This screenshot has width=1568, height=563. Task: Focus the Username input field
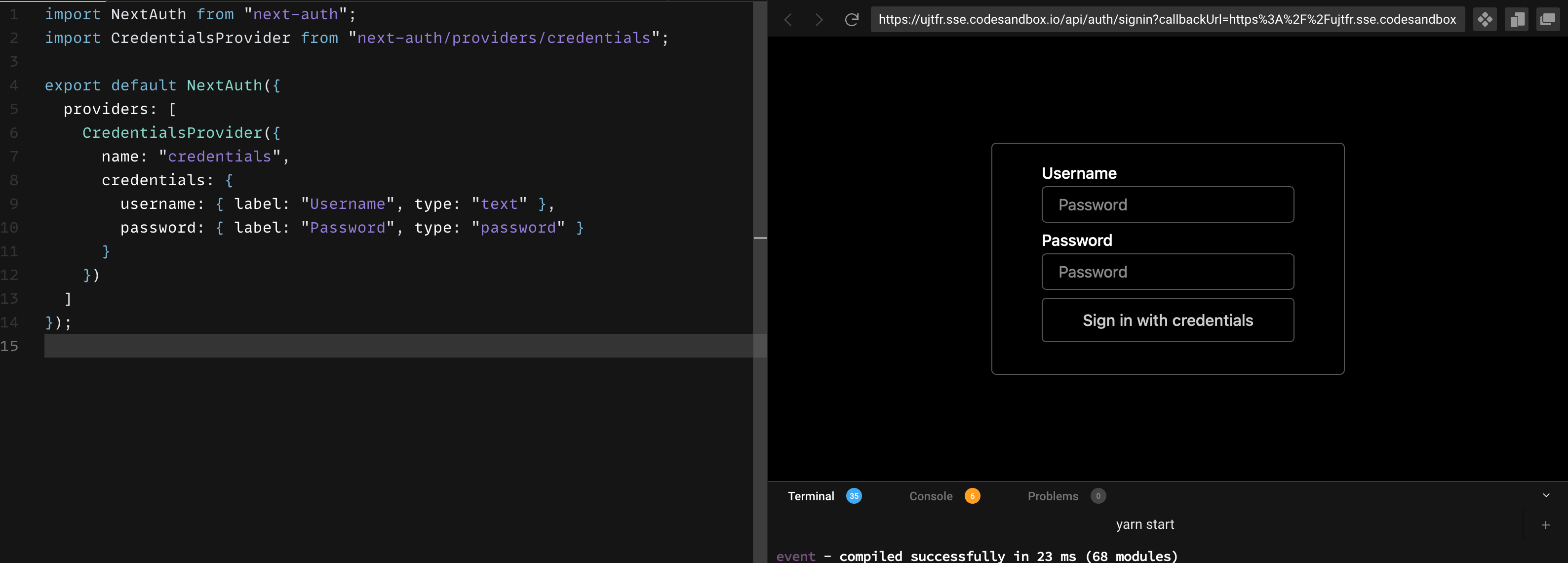pyautogui.click(x=1167, y=204)
